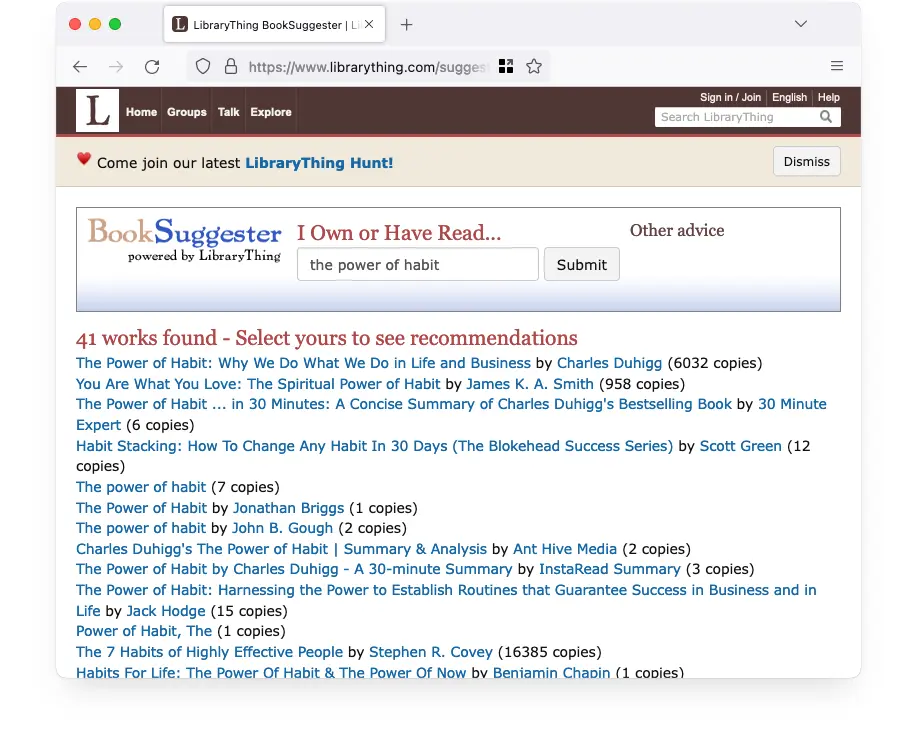Open author Ant Hive Media link
Screen dimensions: 917x752
click(565, 549)
